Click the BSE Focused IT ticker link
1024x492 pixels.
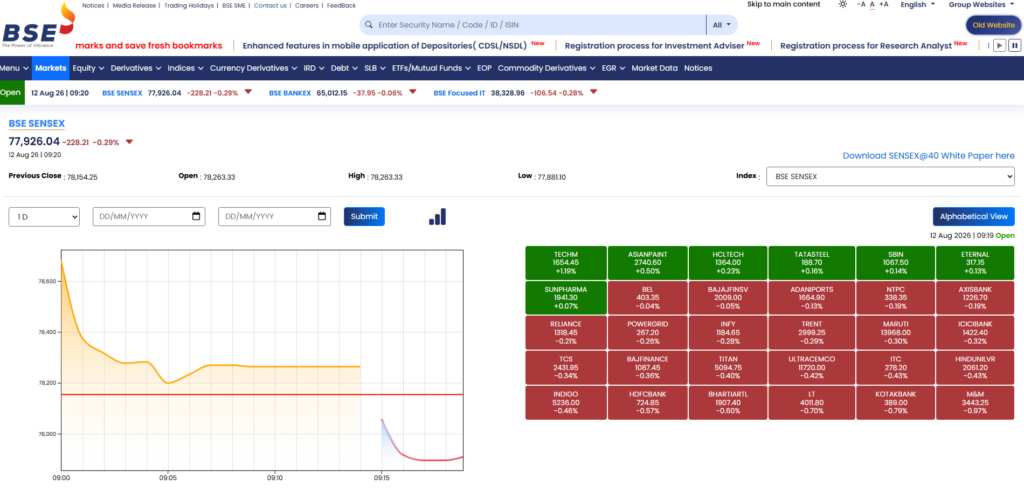459,93
